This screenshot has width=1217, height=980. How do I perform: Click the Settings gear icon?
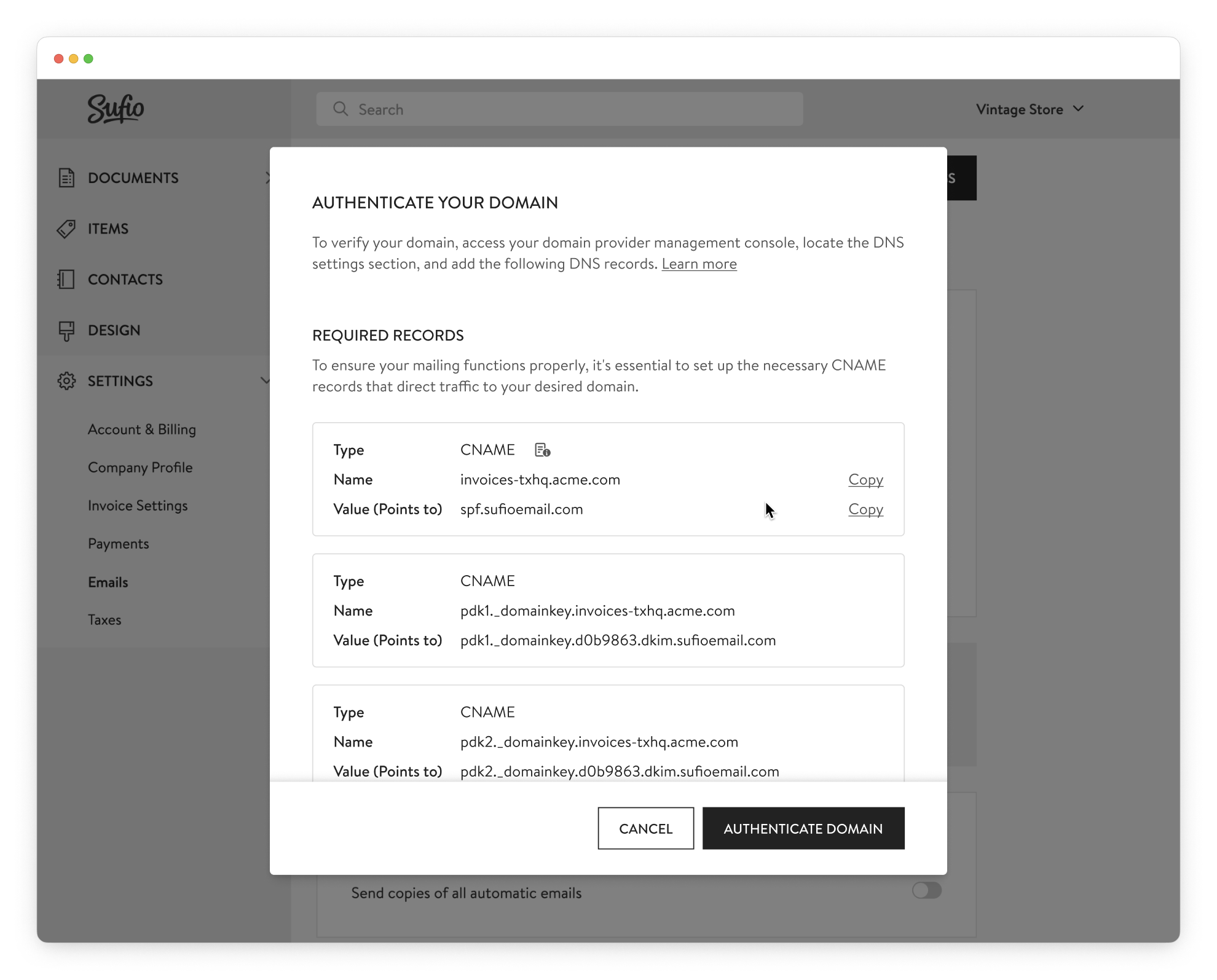pyautogui.click(x=66, y=381)
